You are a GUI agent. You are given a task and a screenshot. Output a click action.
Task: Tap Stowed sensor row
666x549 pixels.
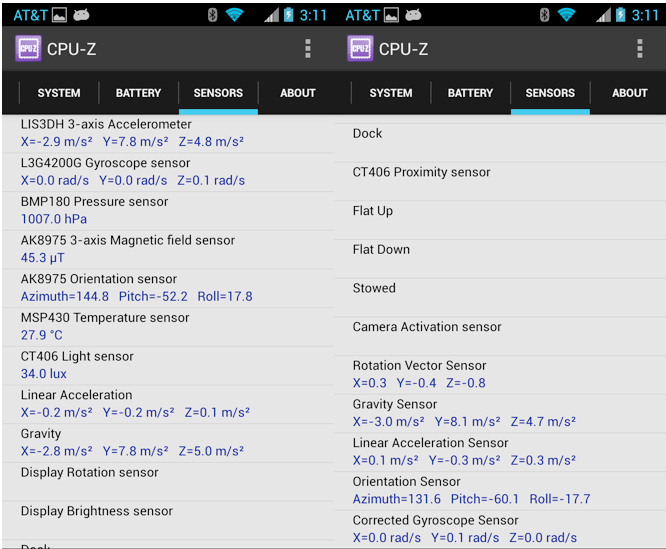coord(500,297)
